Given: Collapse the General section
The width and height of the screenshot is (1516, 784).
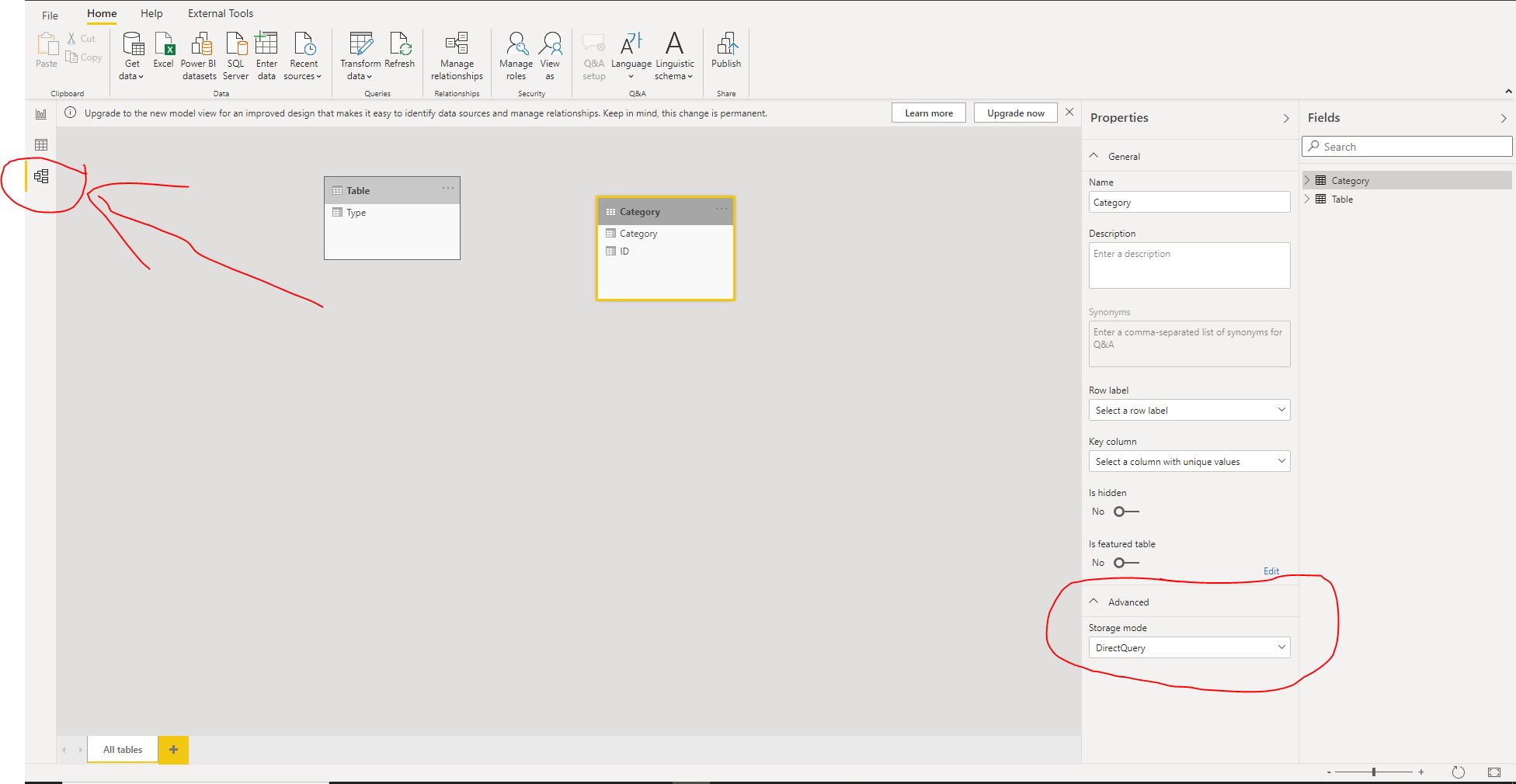Looking at the screenshot, I should click(1094, 156).
